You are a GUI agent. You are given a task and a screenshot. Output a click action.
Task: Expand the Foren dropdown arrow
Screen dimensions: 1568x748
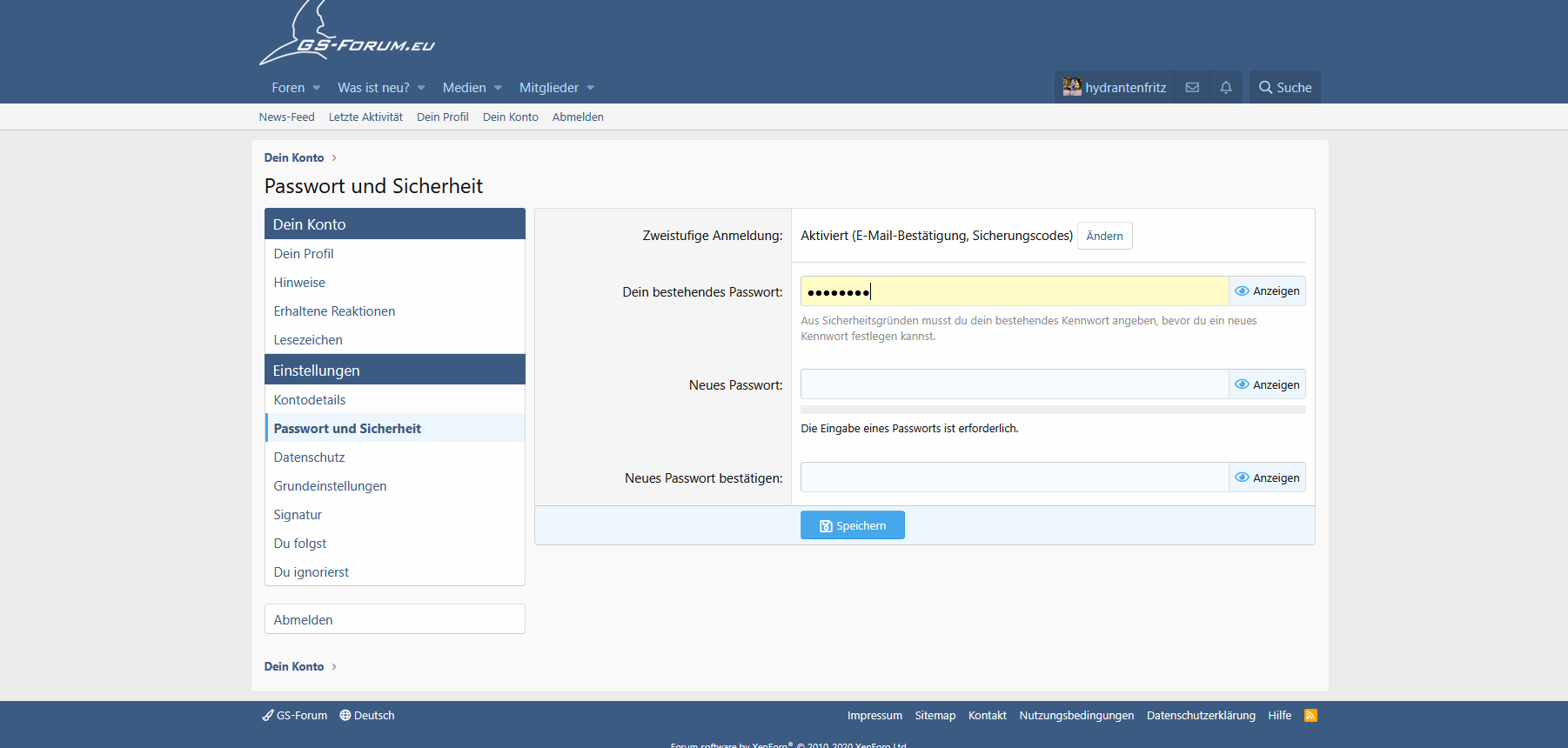coord(317,88)
